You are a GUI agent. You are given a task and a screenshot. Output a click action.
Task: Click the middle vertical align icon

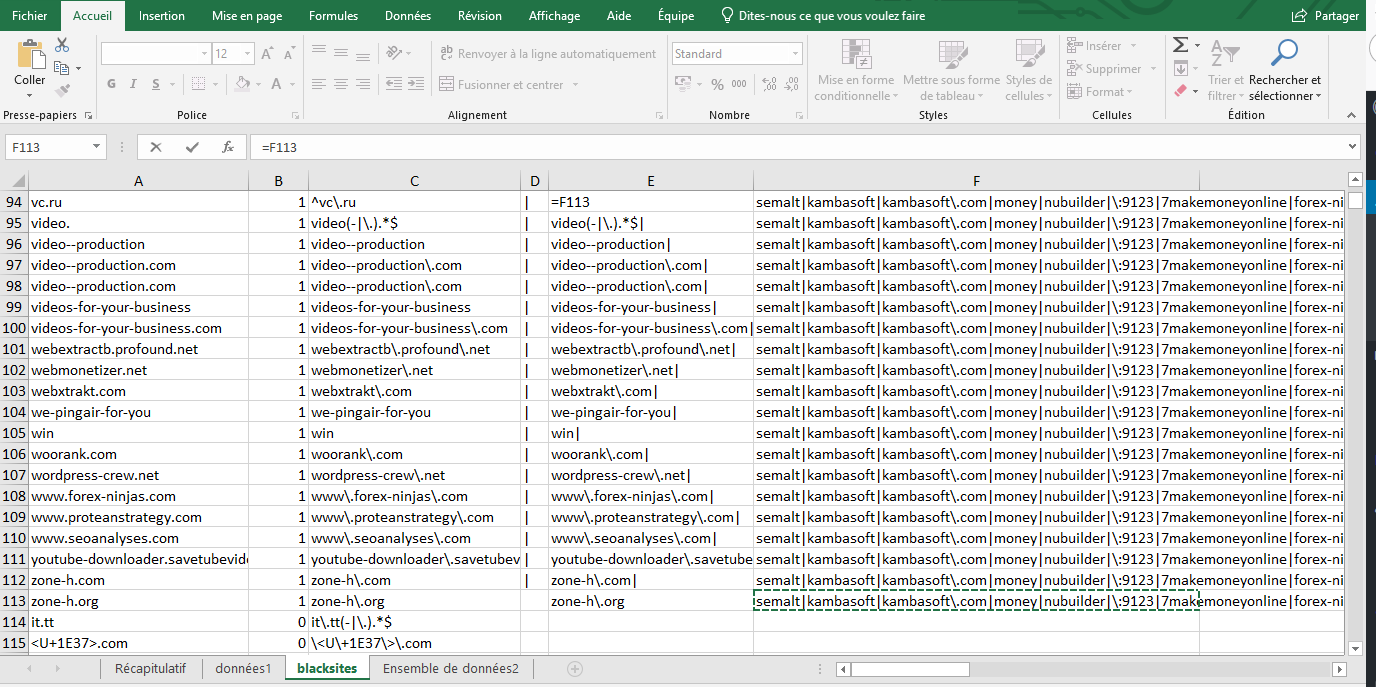click(x=342, y=54)
